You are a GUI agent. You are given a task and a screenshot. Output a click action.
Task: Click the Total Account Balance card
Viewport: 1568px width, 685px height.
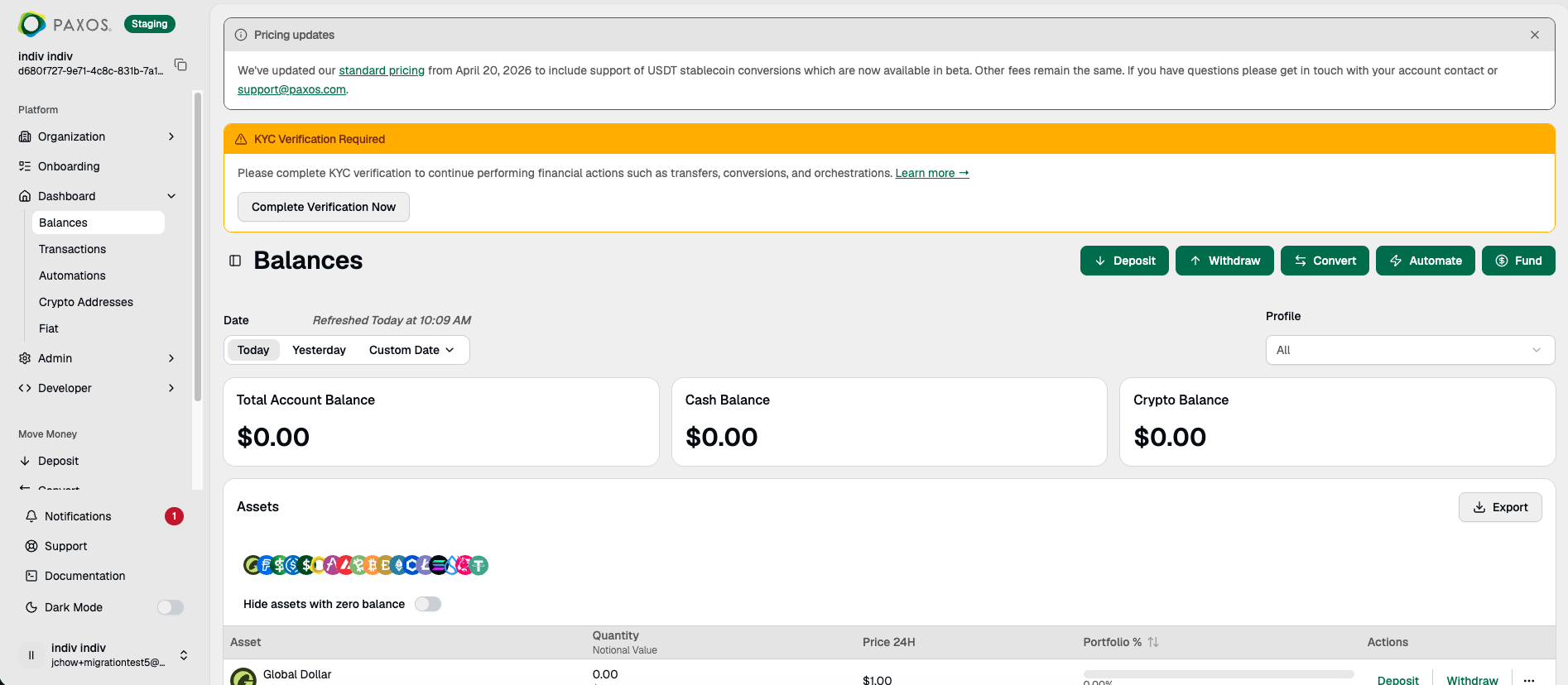[441, 422]
